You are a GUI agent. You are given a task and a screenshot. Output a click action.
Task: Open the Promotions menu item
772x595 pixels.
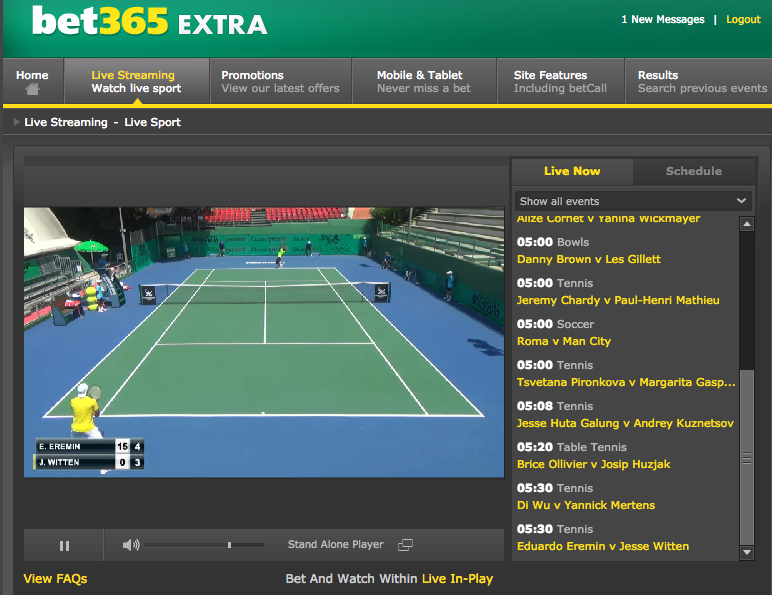coord(281,82)
